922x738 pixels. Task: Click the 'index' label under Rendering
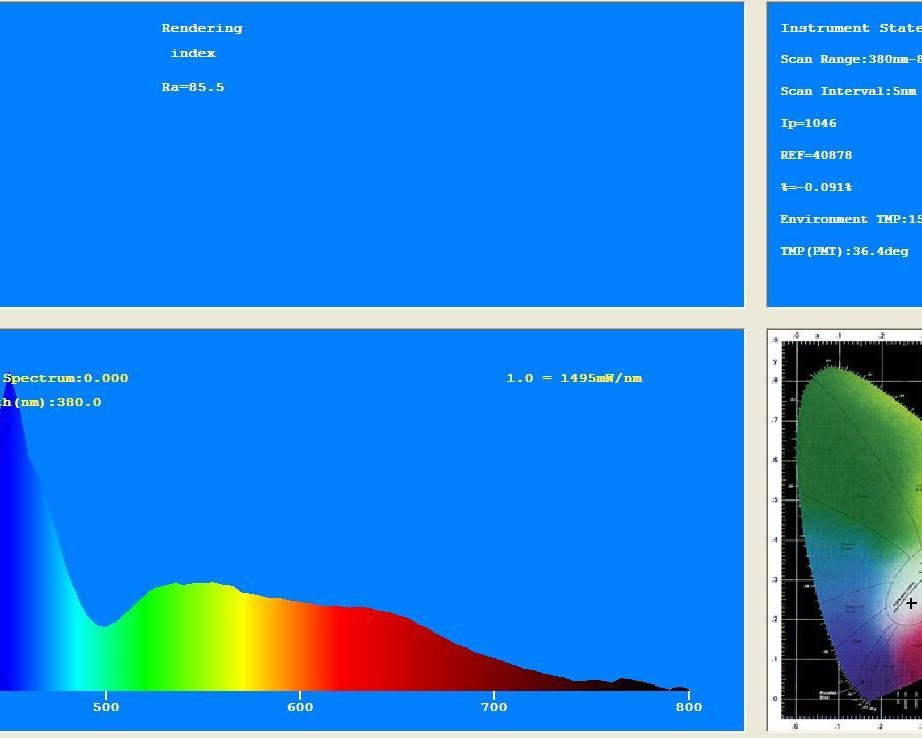(193, 53)
